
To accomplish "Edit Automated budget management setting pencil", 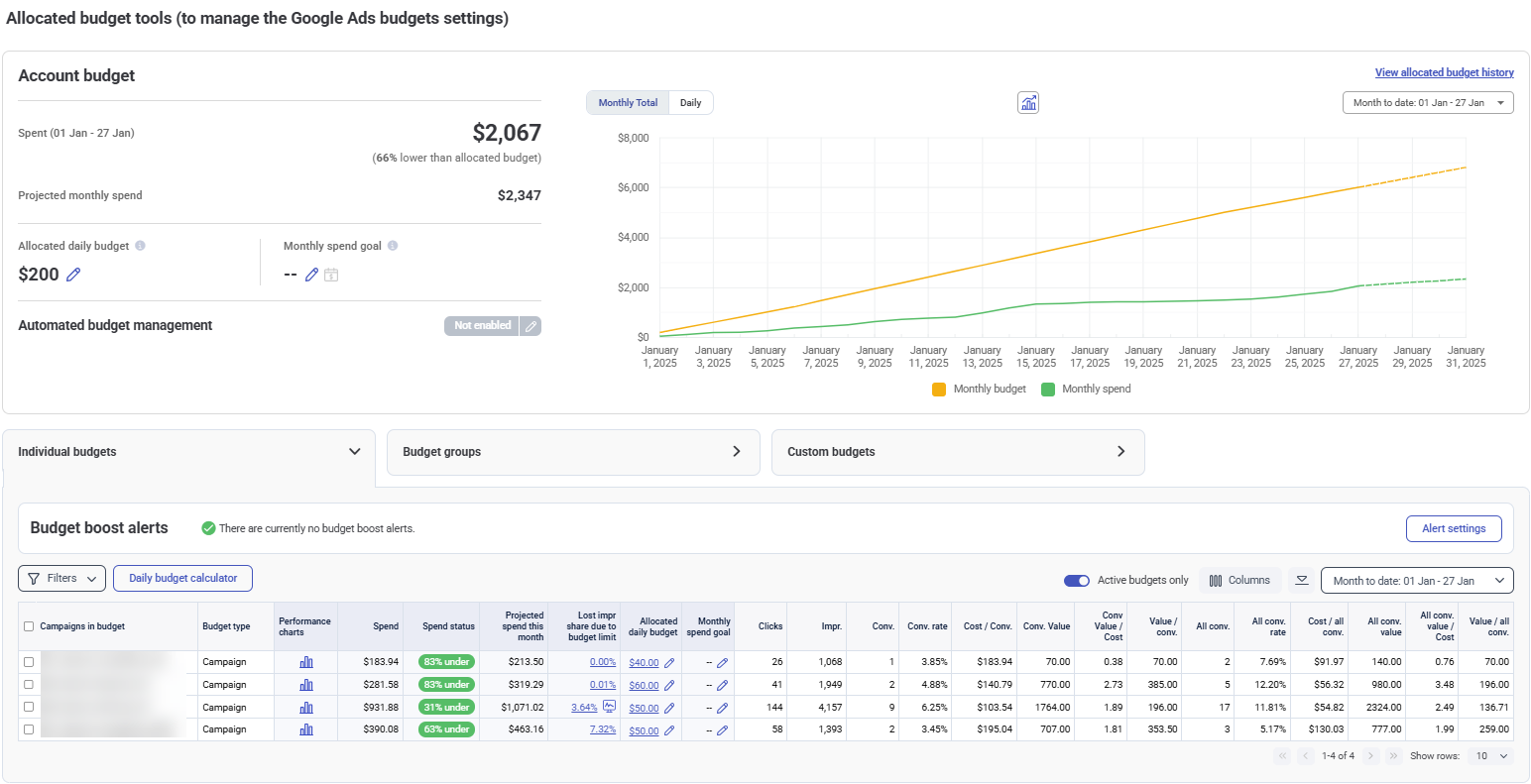I will click(x=530, y=326).
